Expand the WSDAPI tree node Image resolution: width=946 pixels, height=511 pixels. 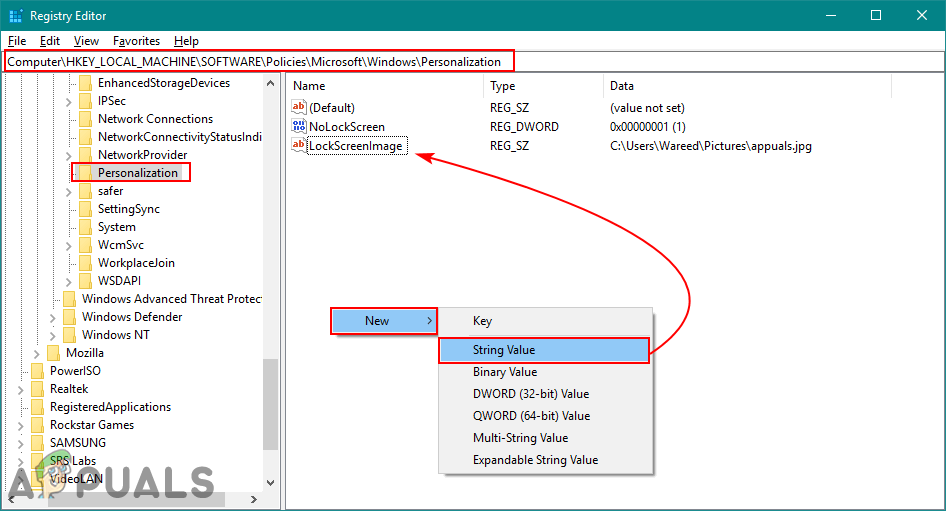[69, 282]
